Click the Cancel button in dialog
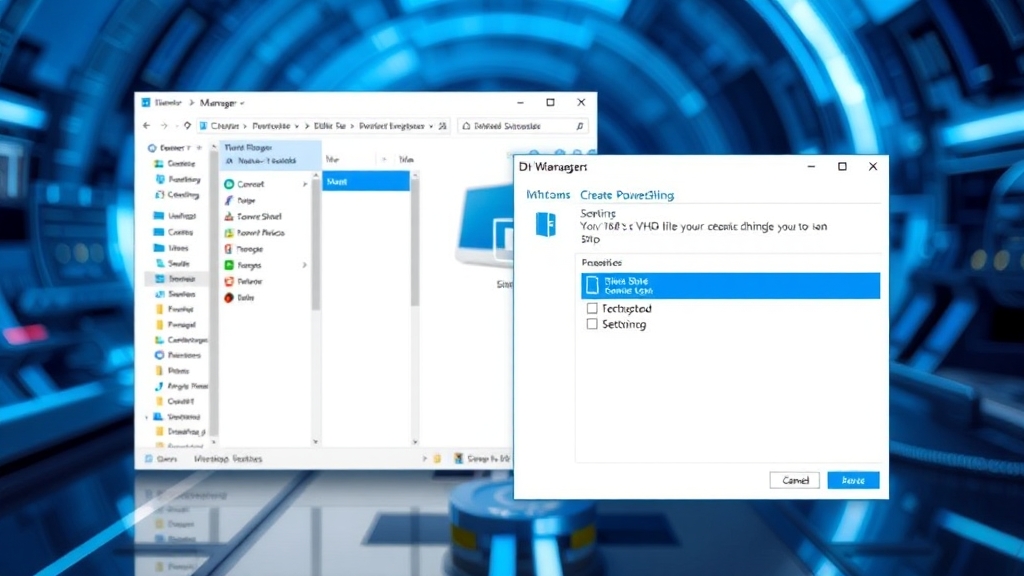The height and width of the screenshot is (576, 1024). pyautogui.click(x=794, y=480)
